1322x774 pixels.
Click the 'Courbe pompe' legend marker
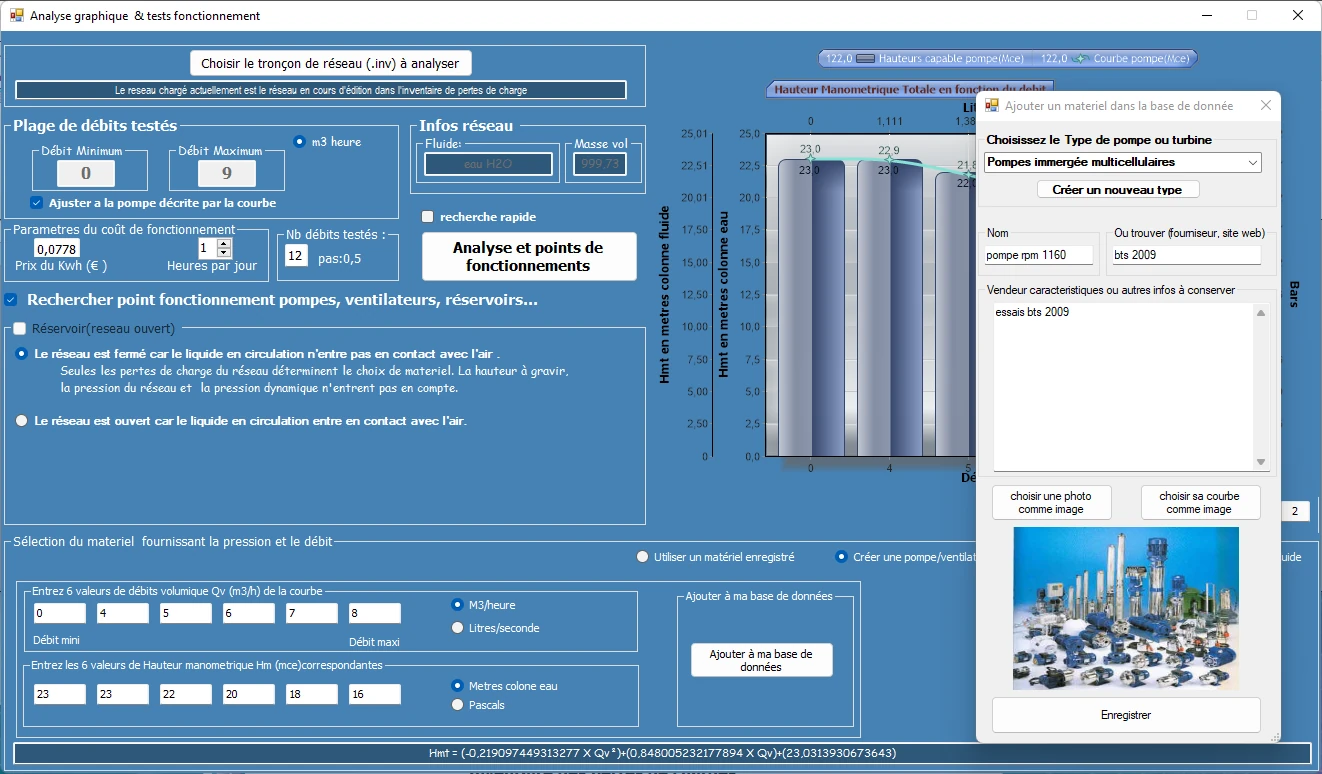pos(1081,59)
